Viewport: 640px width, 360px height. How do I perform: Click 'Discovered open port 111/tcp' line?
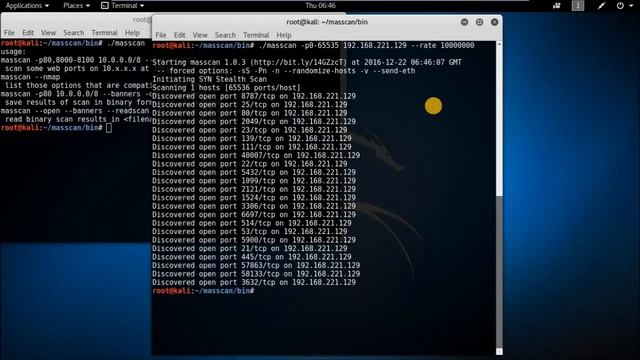[252, 147]
